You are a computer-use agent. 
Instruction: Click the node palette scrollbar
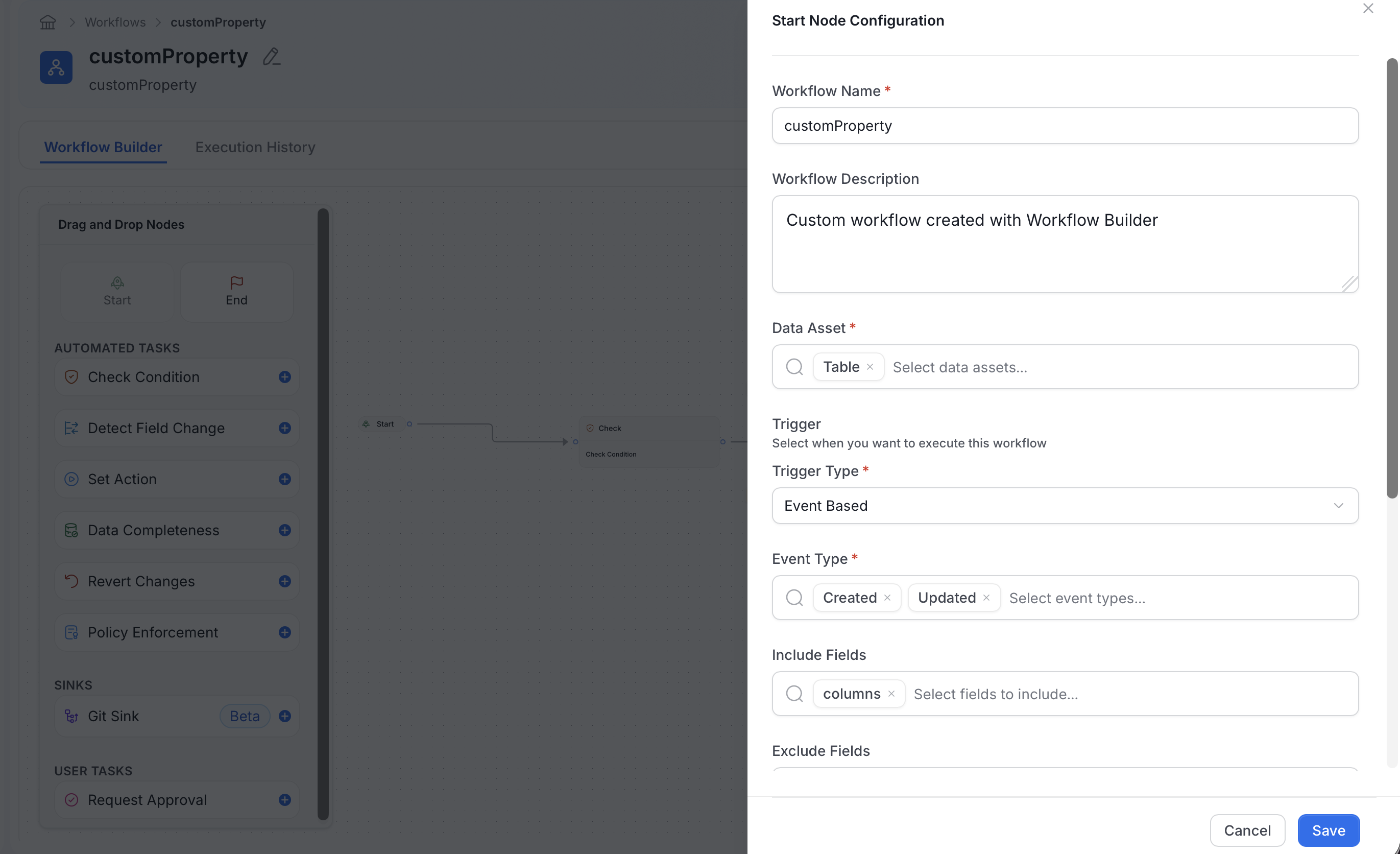click(x=323, y=514)
